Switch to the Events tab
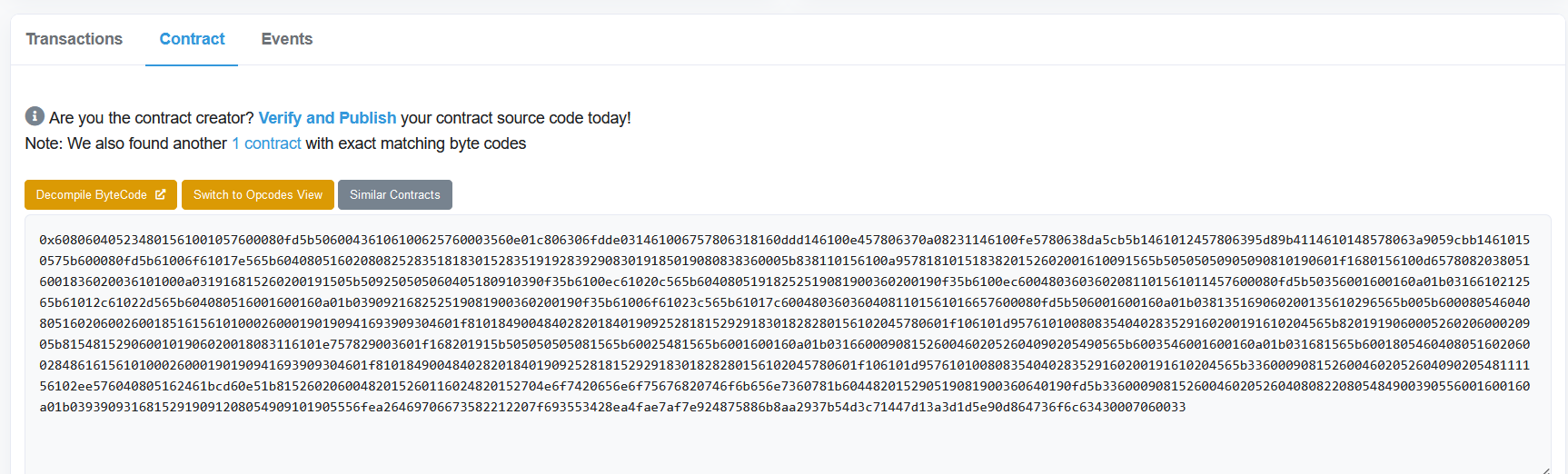 [x=286, y=39]
